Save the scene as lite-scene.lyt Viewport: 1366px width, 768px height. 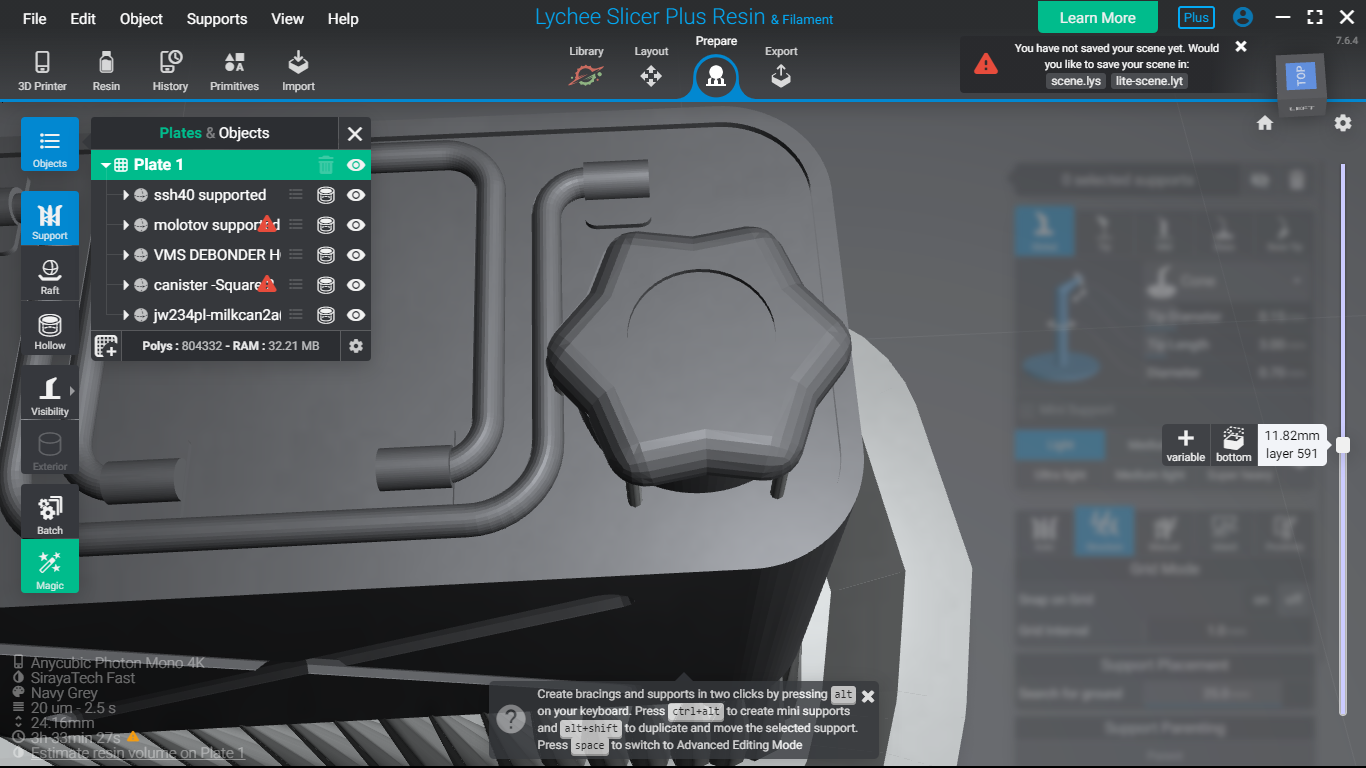1149,81
